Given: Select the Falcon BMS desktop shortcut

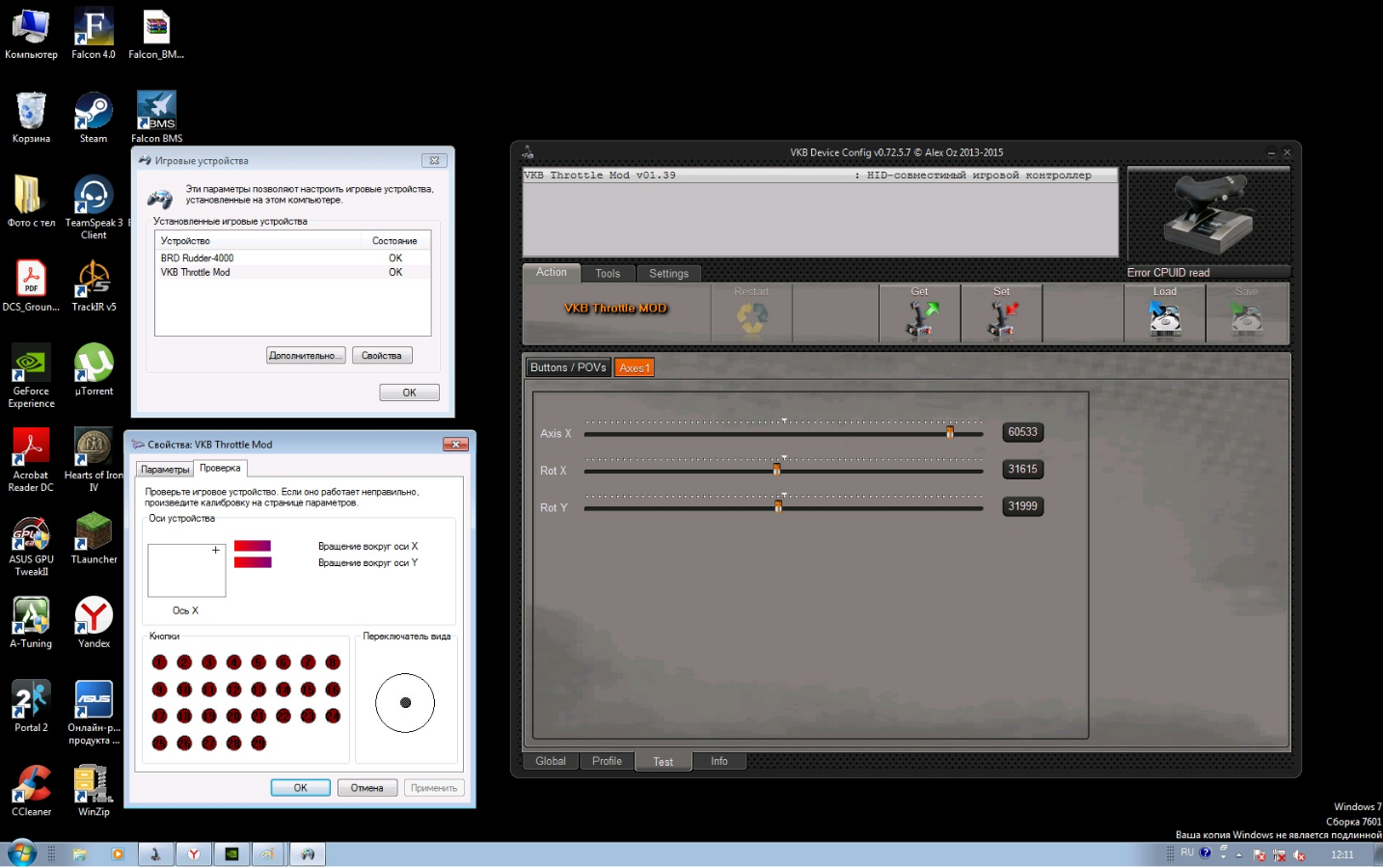Looking at the screenshot, I should point(156,118).
